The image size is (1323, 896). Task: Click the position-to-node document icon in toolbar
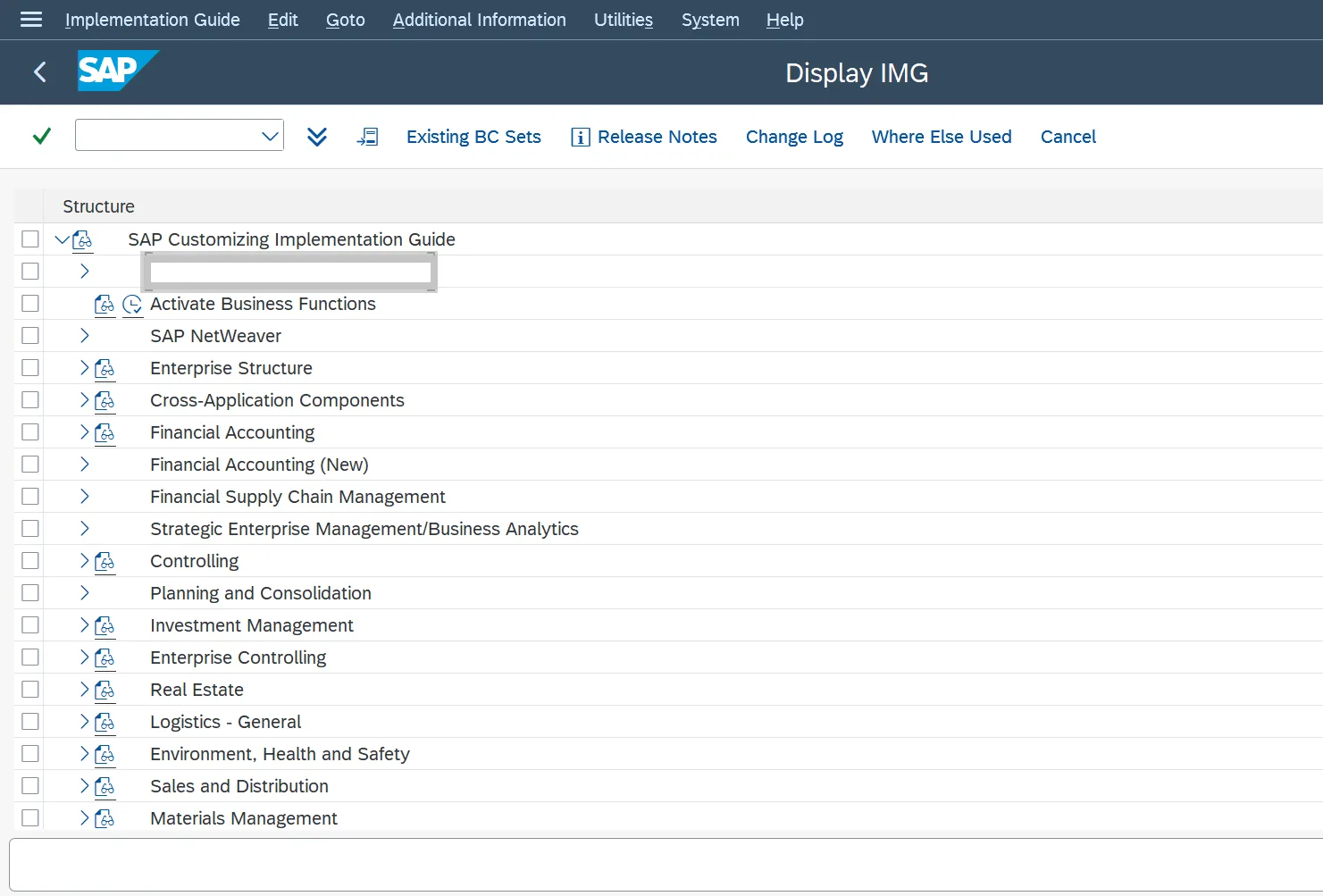[367, 136]
